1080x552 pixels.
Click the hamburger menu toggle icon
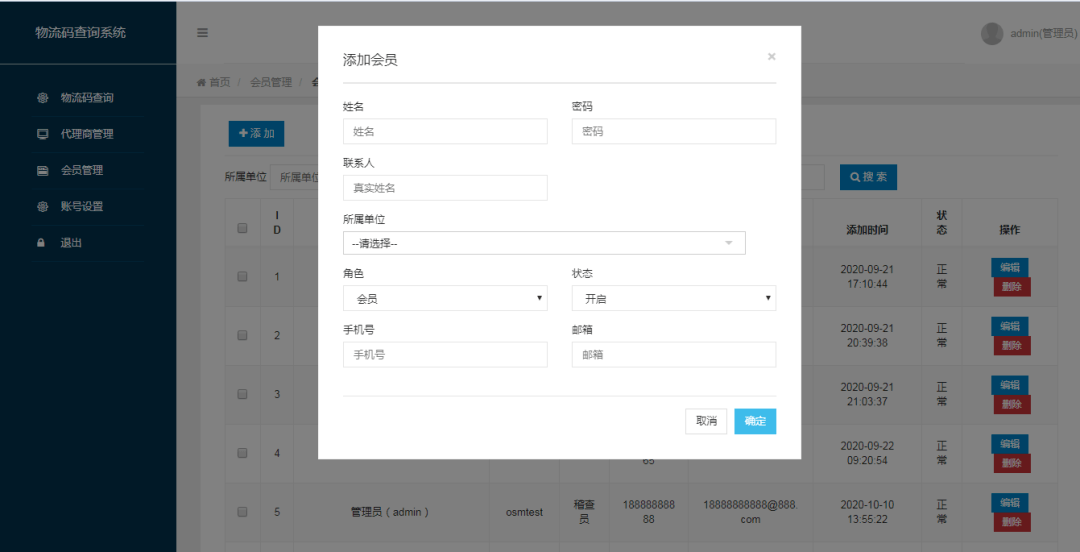coord(202,33)
